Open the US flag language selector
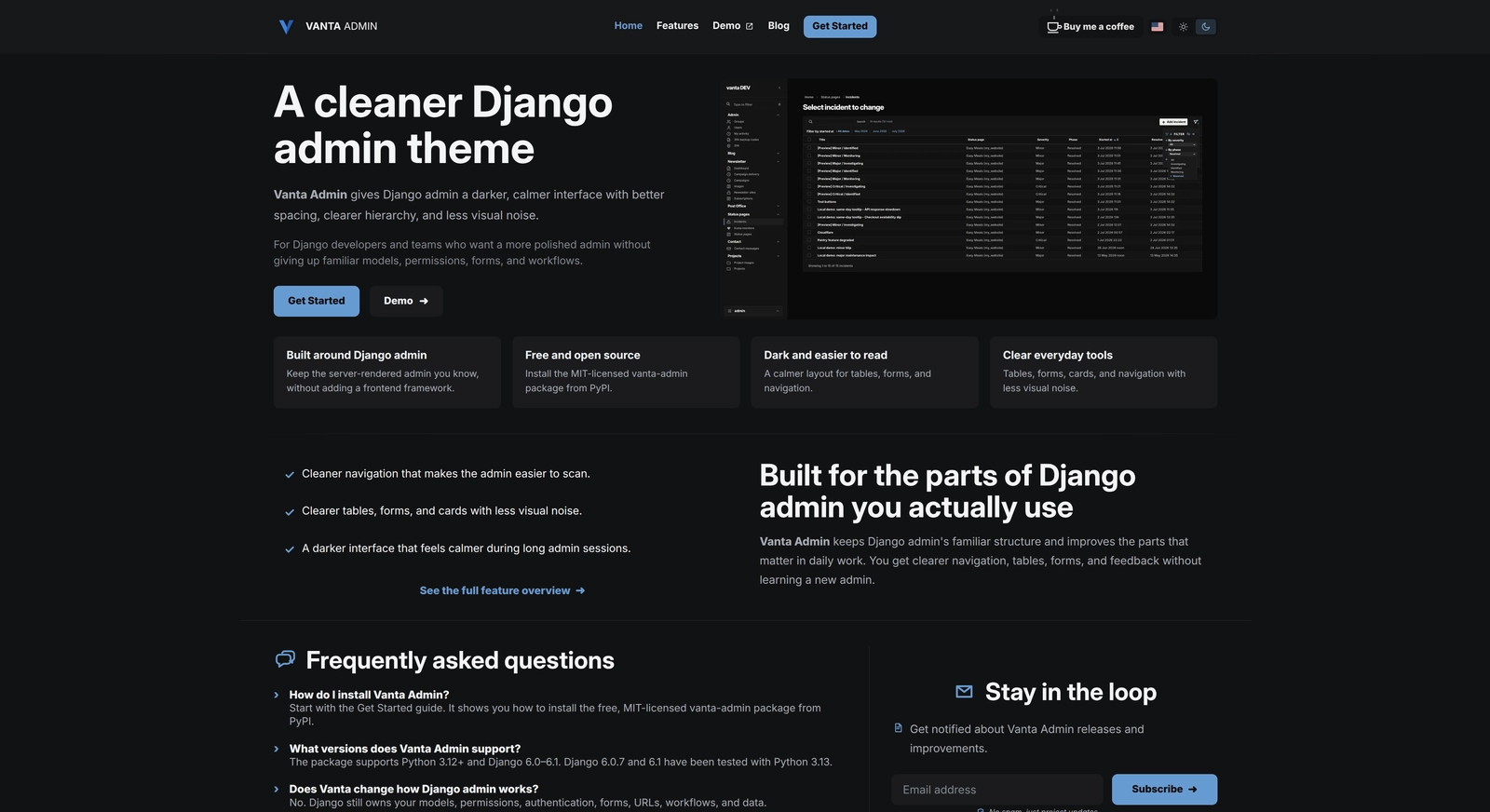Viewport: 1490px width, 812px height. click(1158, 27)
